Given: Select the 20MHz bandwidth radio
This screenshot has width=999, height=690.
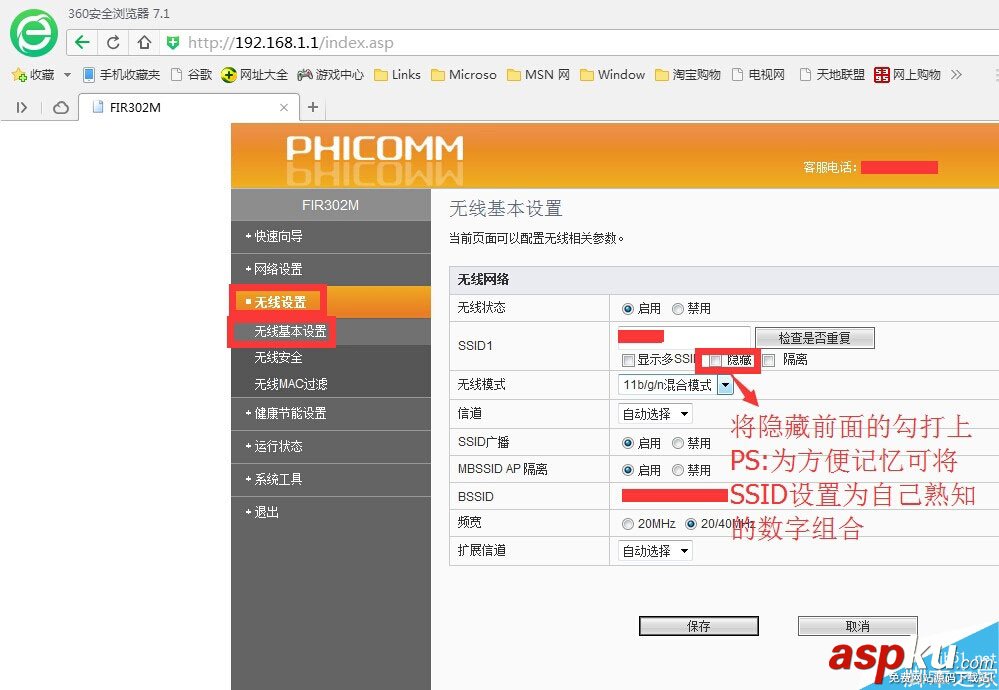Looking at the screenshot, I should click(x=630, y=523).
